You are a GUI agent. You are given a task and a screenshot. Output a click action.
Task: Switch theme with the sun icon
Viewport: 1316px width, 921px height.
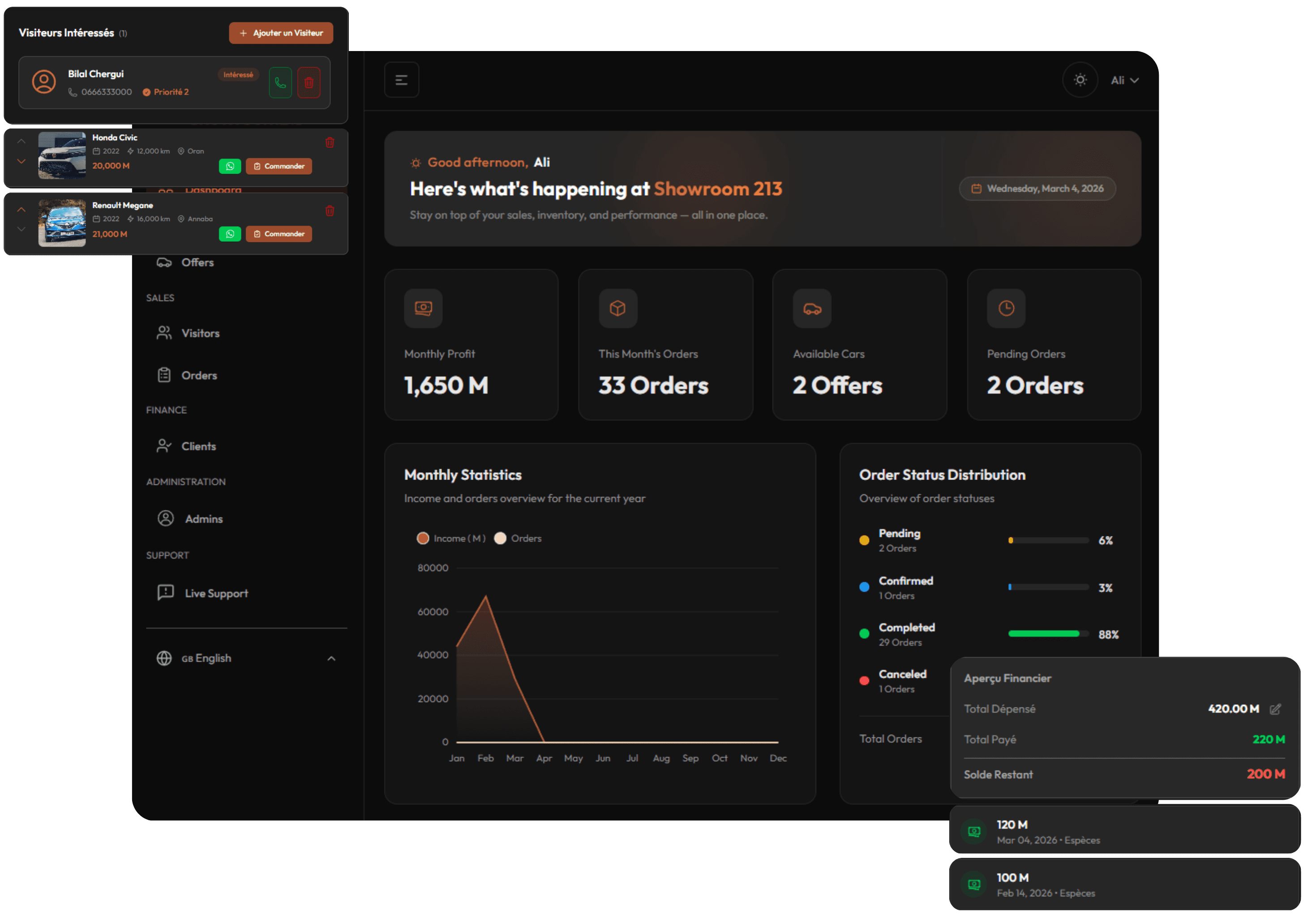coord(1080,80)
